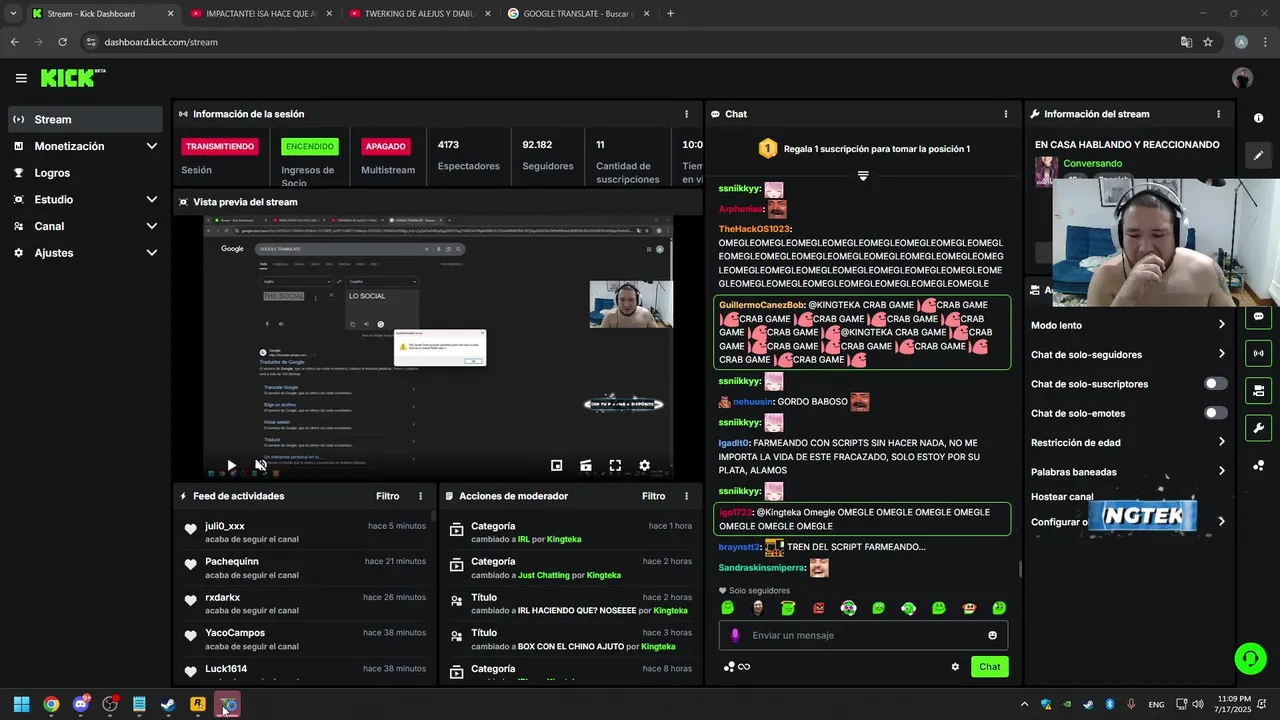Click the APAGADO Multistream badge

(x=385, y=146)
